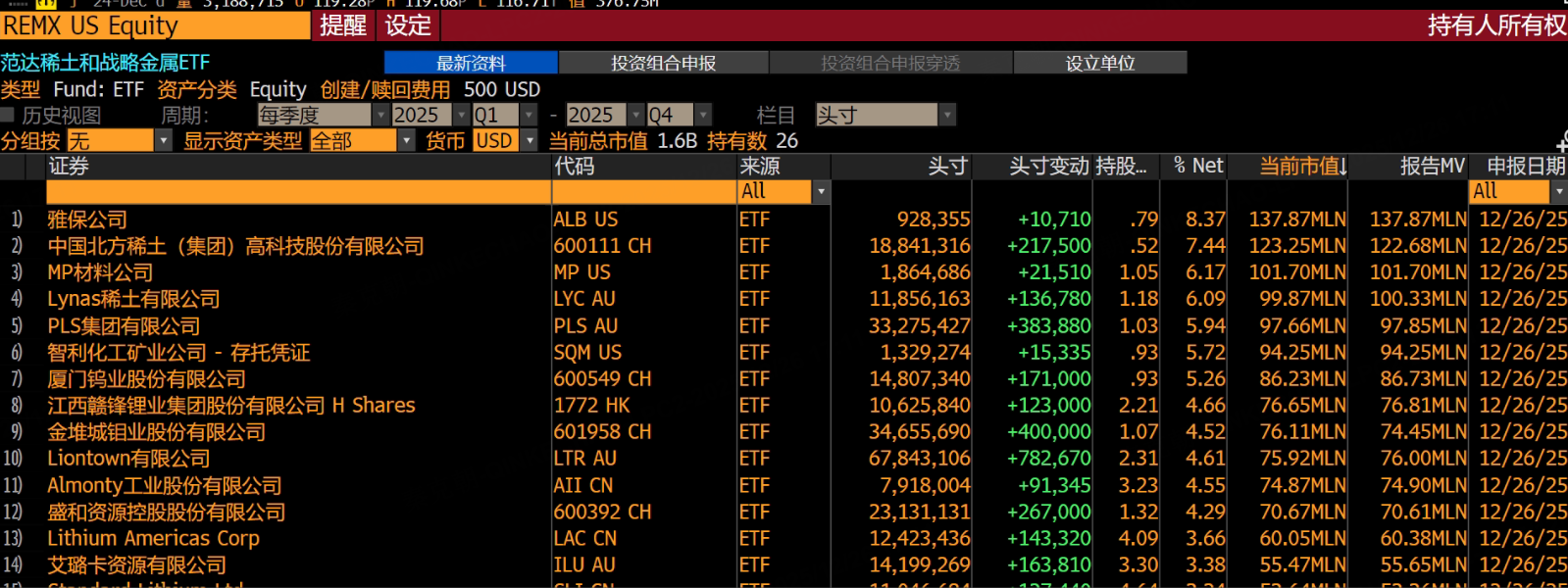Image resolution: width=1568 pixels, height=588 pixels.
Task: Click the 1772 HK ticker code
Action: click(x=591, y=405)
